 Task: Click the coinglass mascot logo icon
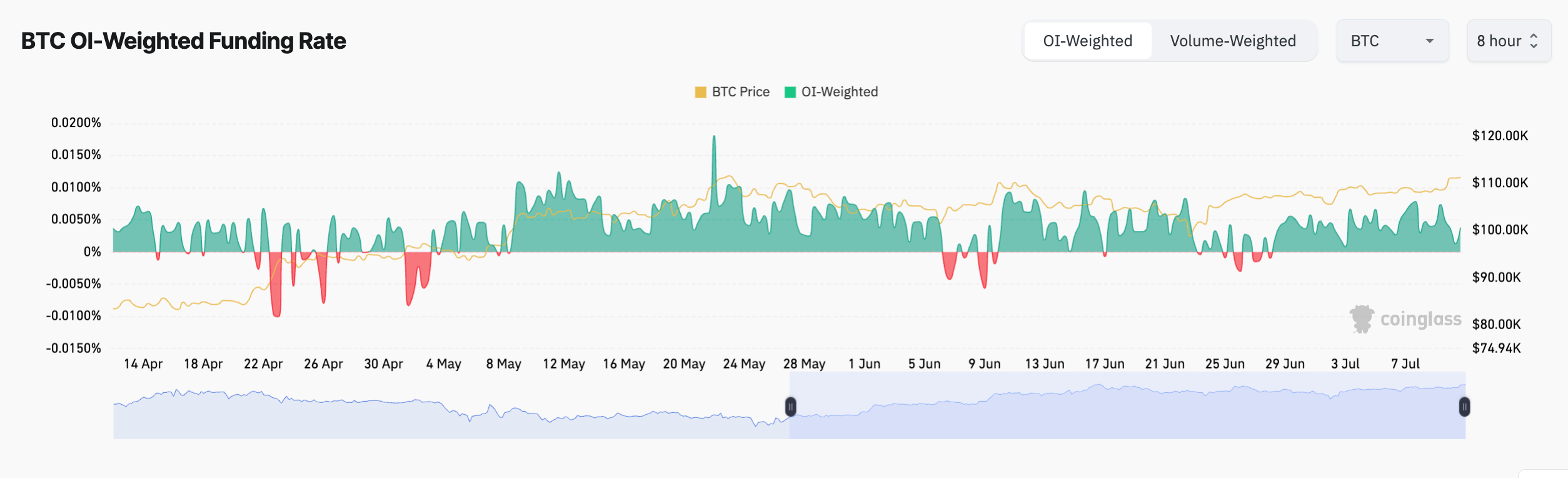tap(1361, 319)
